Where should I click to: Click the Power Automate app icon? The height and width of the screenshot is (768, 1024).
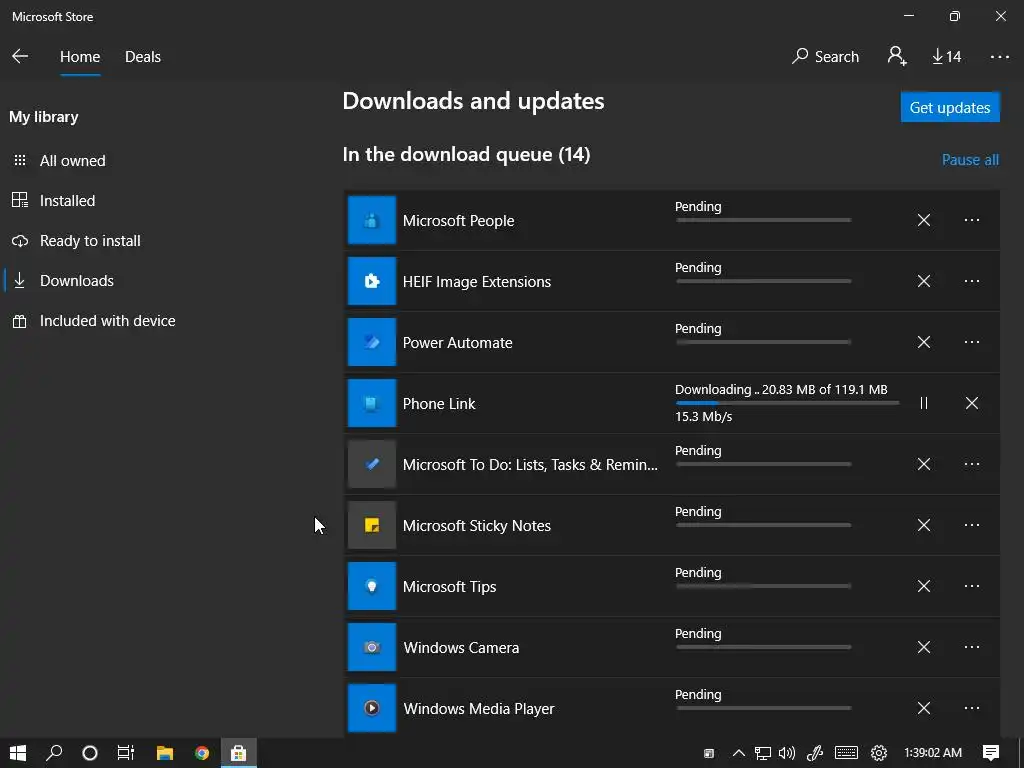[372, 342]
